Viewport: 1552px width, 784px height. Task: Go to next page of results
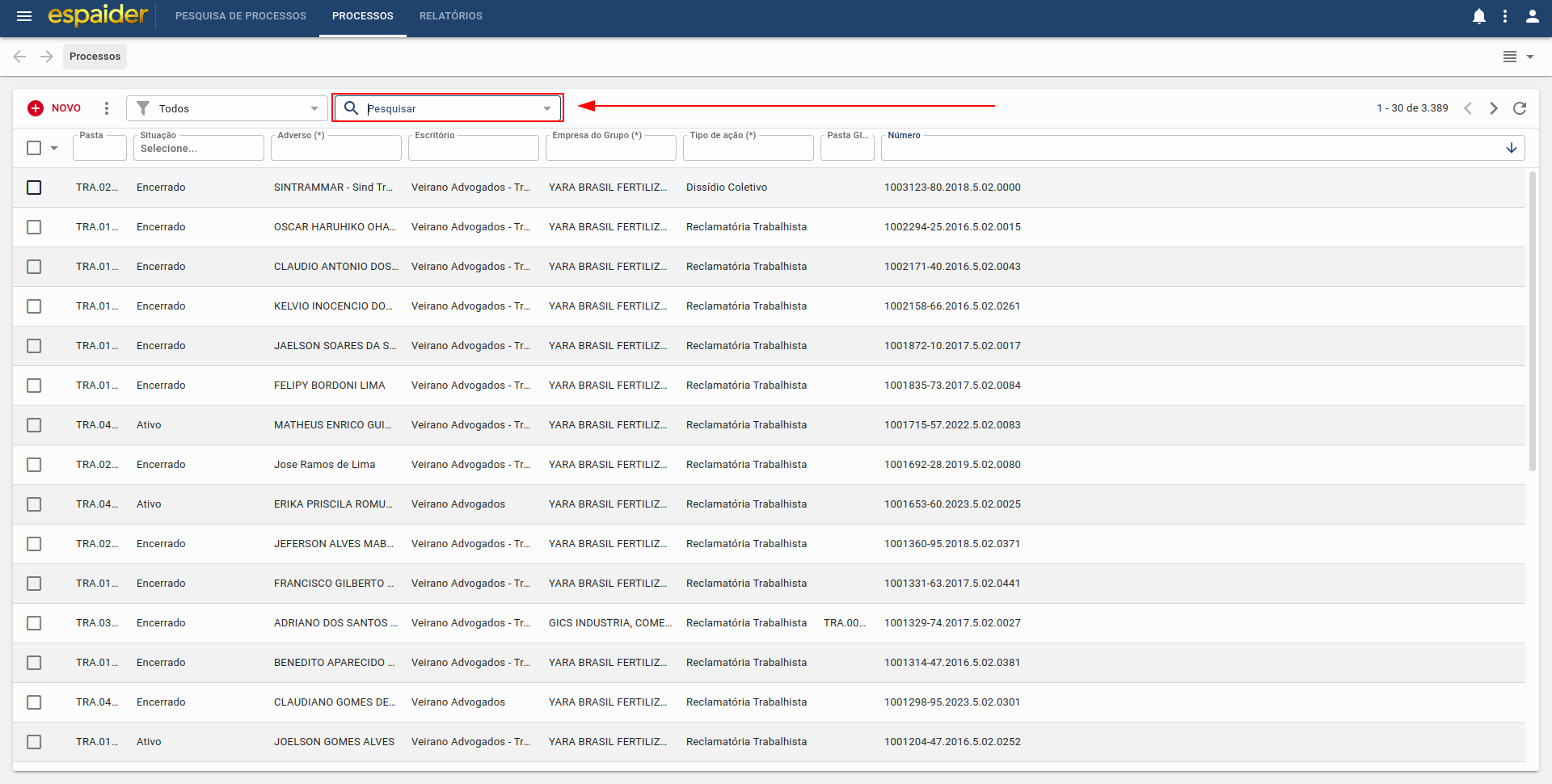point(1494,108)
